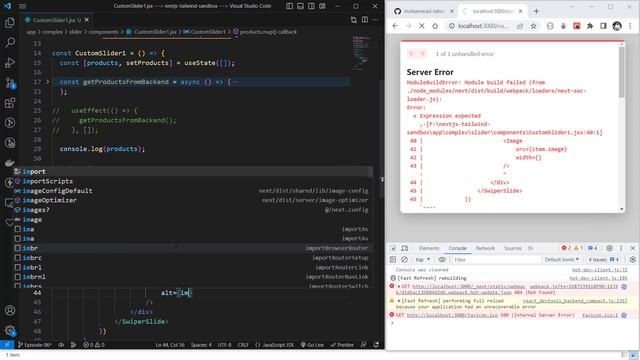Viewport: 640px width, 360px height.
Task: Go back in the Chrome browser
Action: point(395,26)
